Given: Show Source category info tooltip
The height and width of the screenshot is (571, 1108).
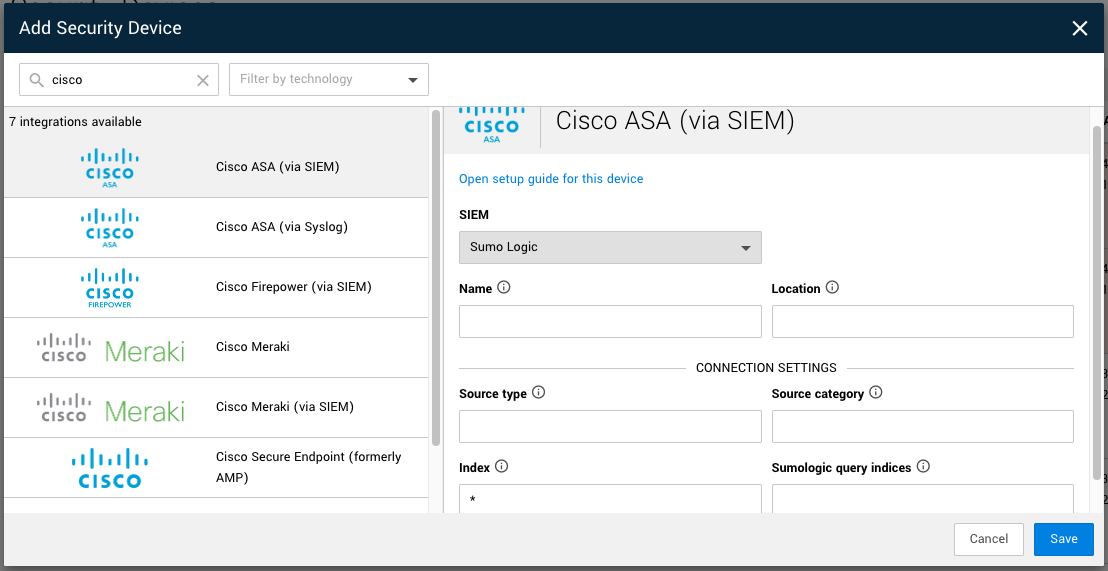Looking at the screenshot, I should coord(876,392).
